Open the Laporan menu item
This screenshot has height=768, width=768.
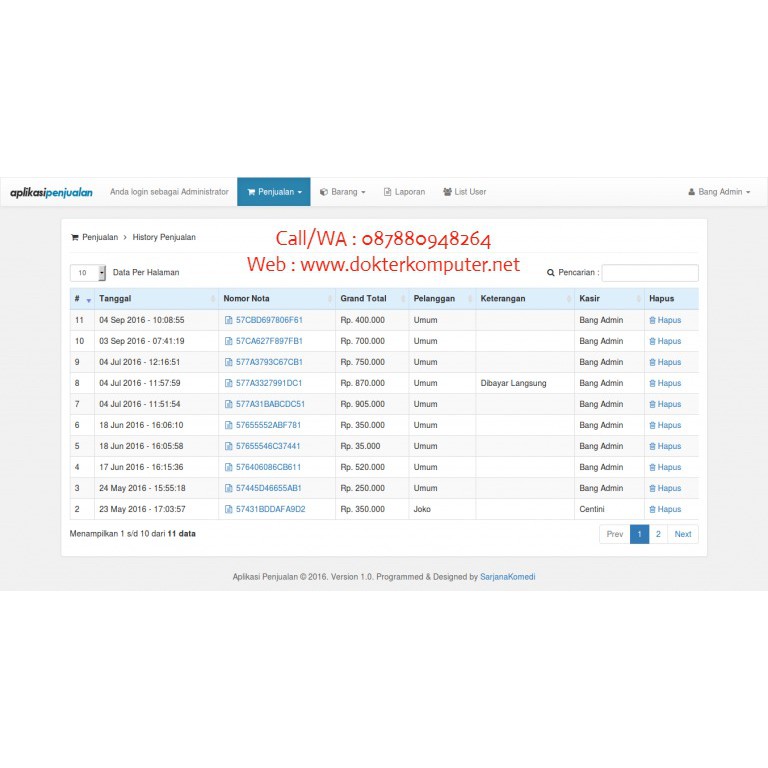click(x=404, y=192)
